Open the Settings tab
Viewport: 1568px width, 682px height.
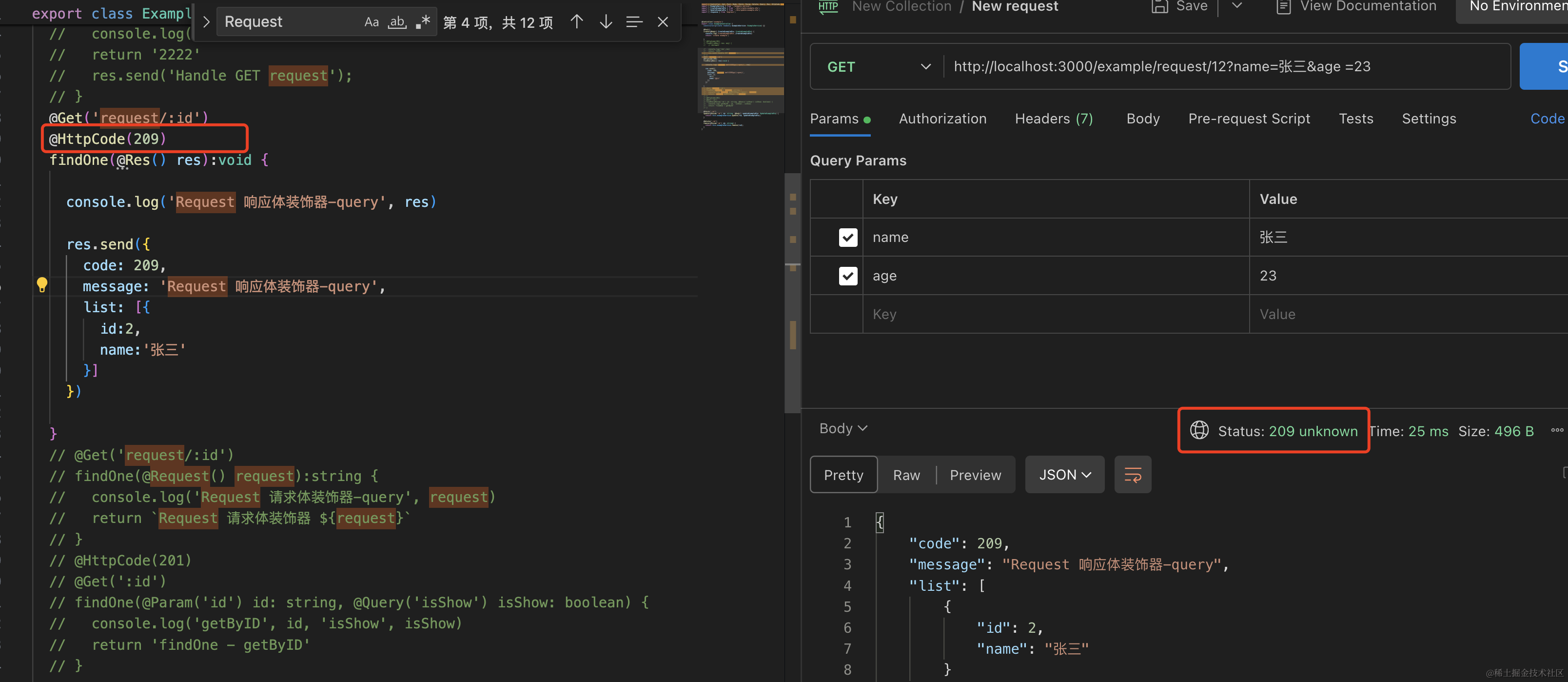click(x=1429, y=119)
